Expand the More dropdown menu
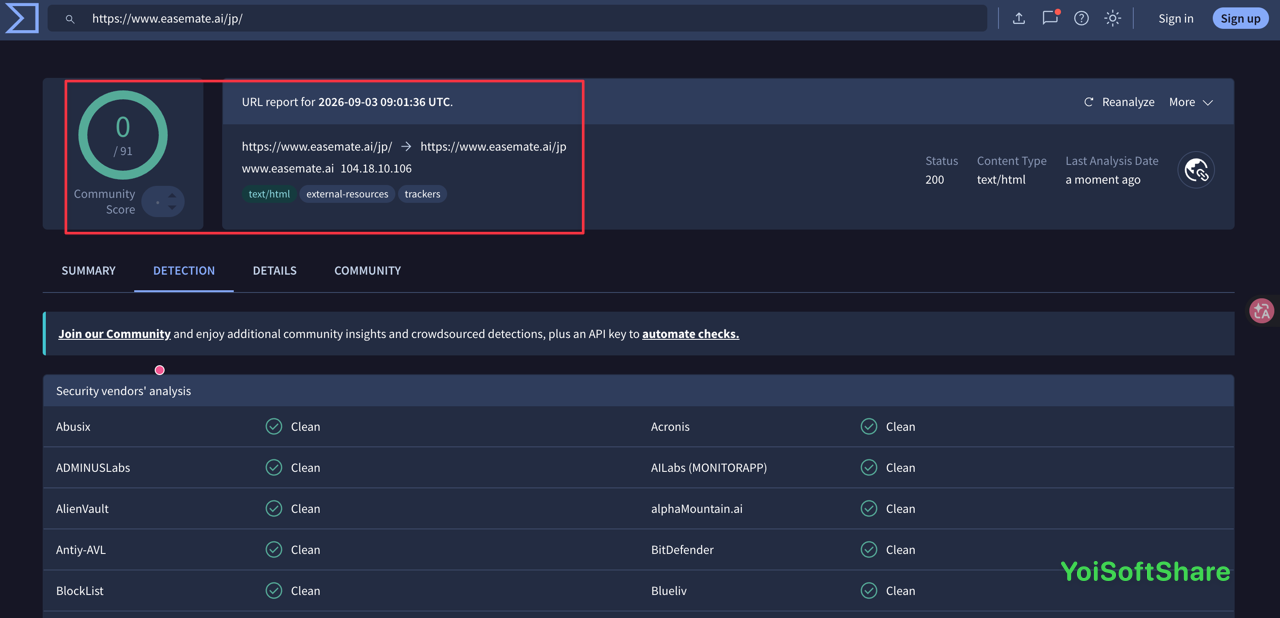The width and height of the screenshot is (1280, 618). (x=1191, y=102)
